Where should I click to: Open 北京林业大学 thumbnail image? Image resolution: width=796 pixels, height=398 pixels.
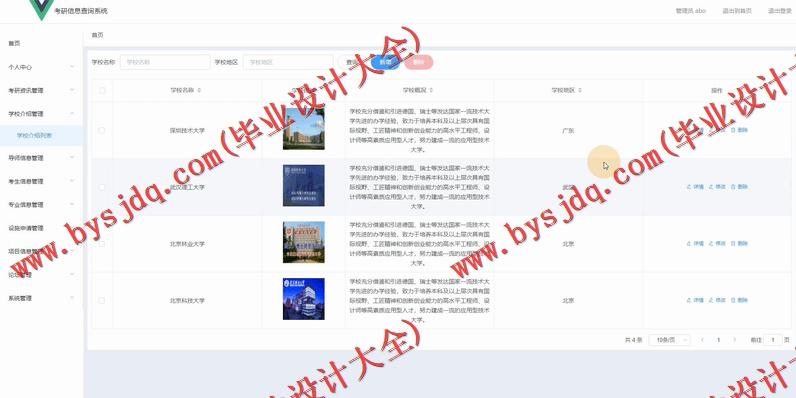pyautogui.click(x=304, y=242)
